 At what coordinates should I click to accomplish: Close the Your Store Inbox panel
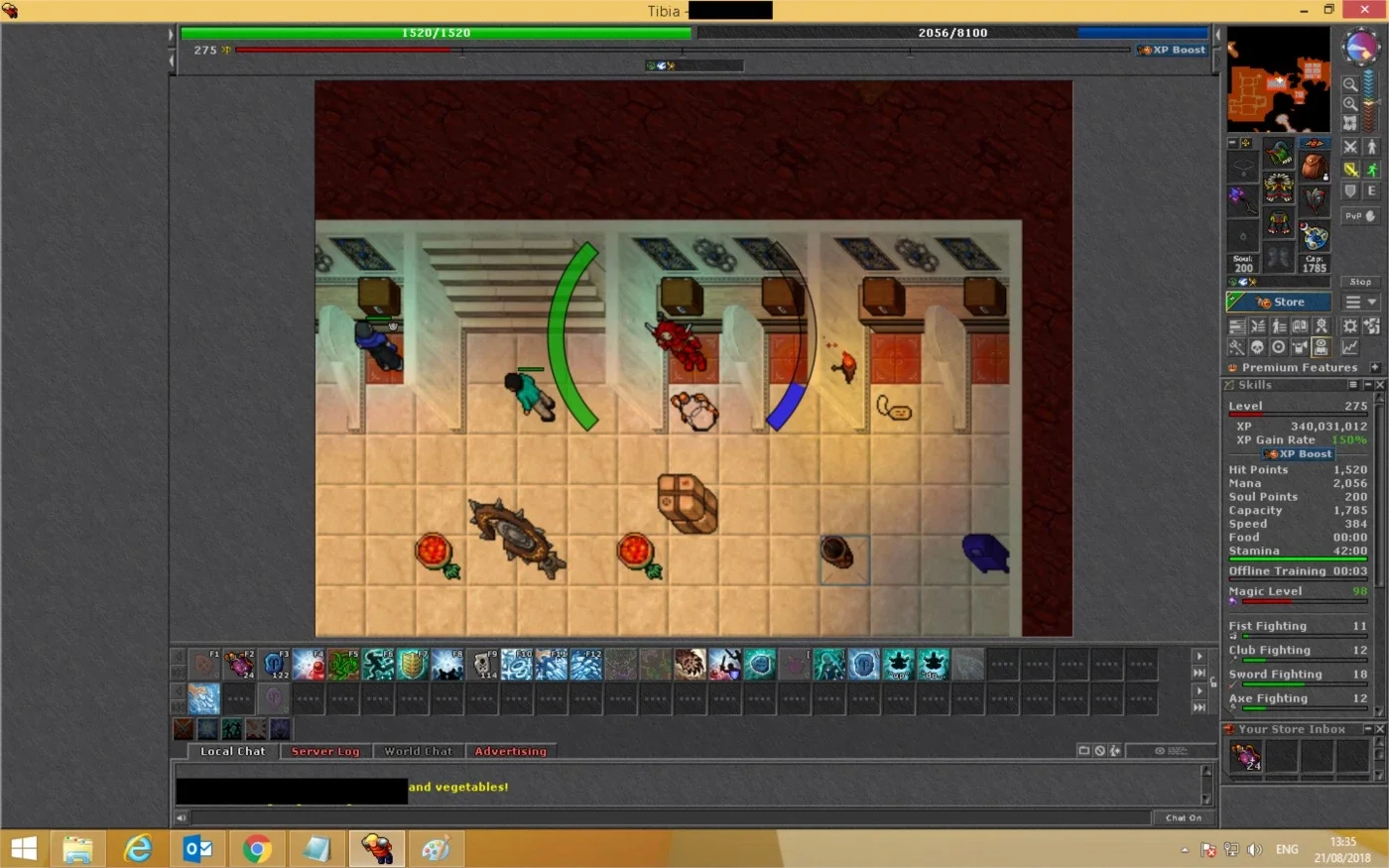(x=1380, y=729)
